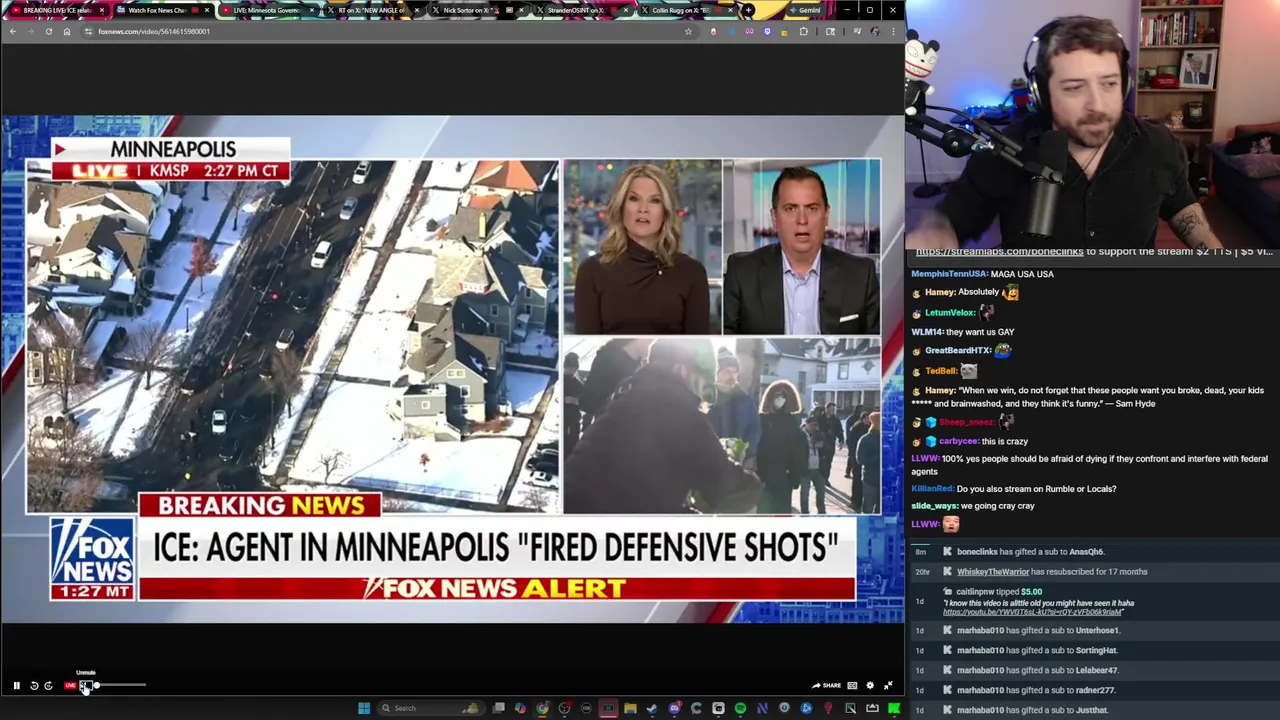Open WhiskeyTheWarrior's username in the activity feed
1280x720 pixels.
tap(993, 572)
